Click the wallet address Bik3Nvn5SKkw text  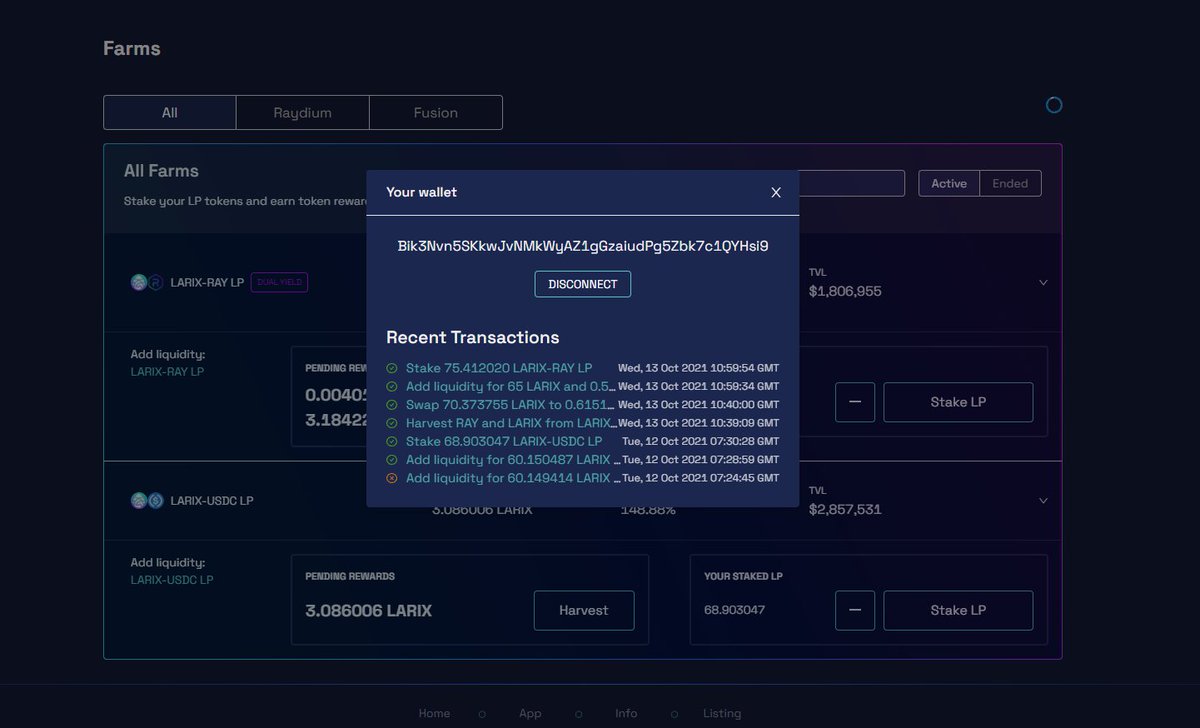pyautogui.click(x=583, y=245)
